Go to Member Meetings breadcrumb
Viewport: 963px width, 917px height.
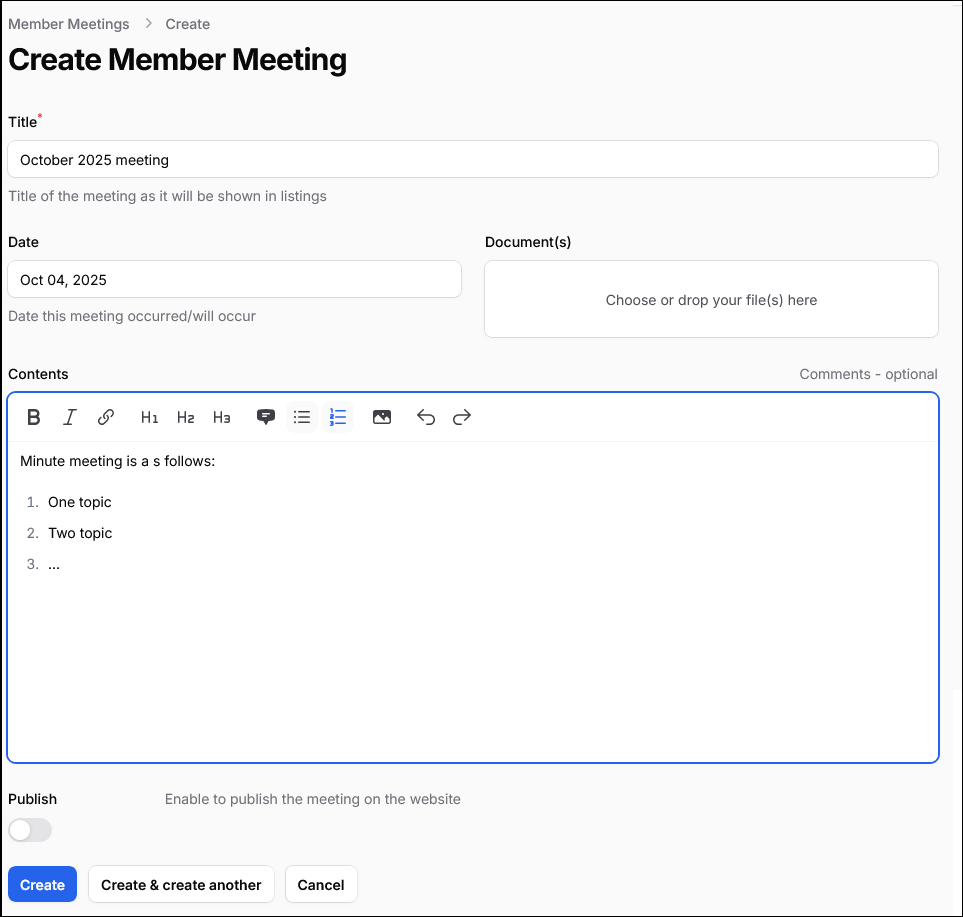point(69,24)
